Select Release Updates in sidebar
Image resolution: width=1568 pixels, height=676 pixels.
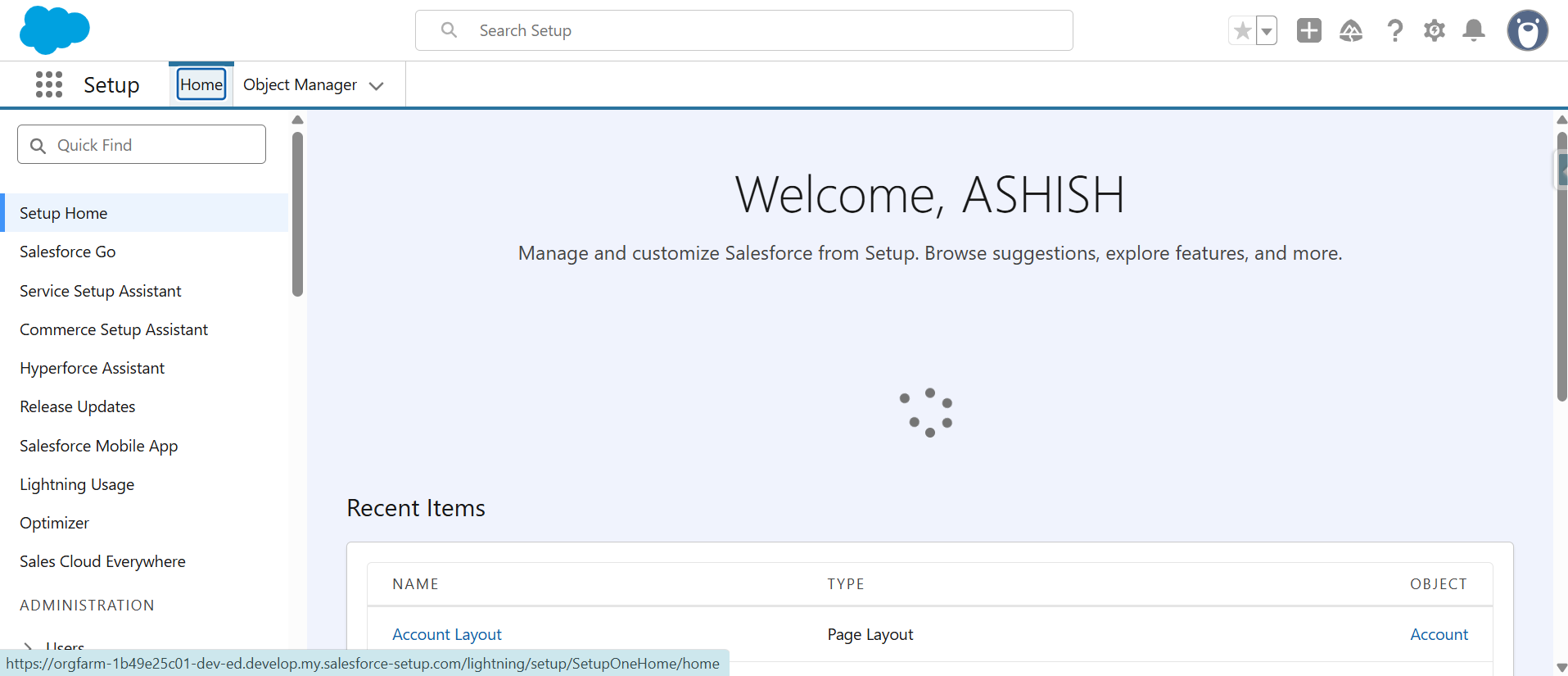pos(78,406)
